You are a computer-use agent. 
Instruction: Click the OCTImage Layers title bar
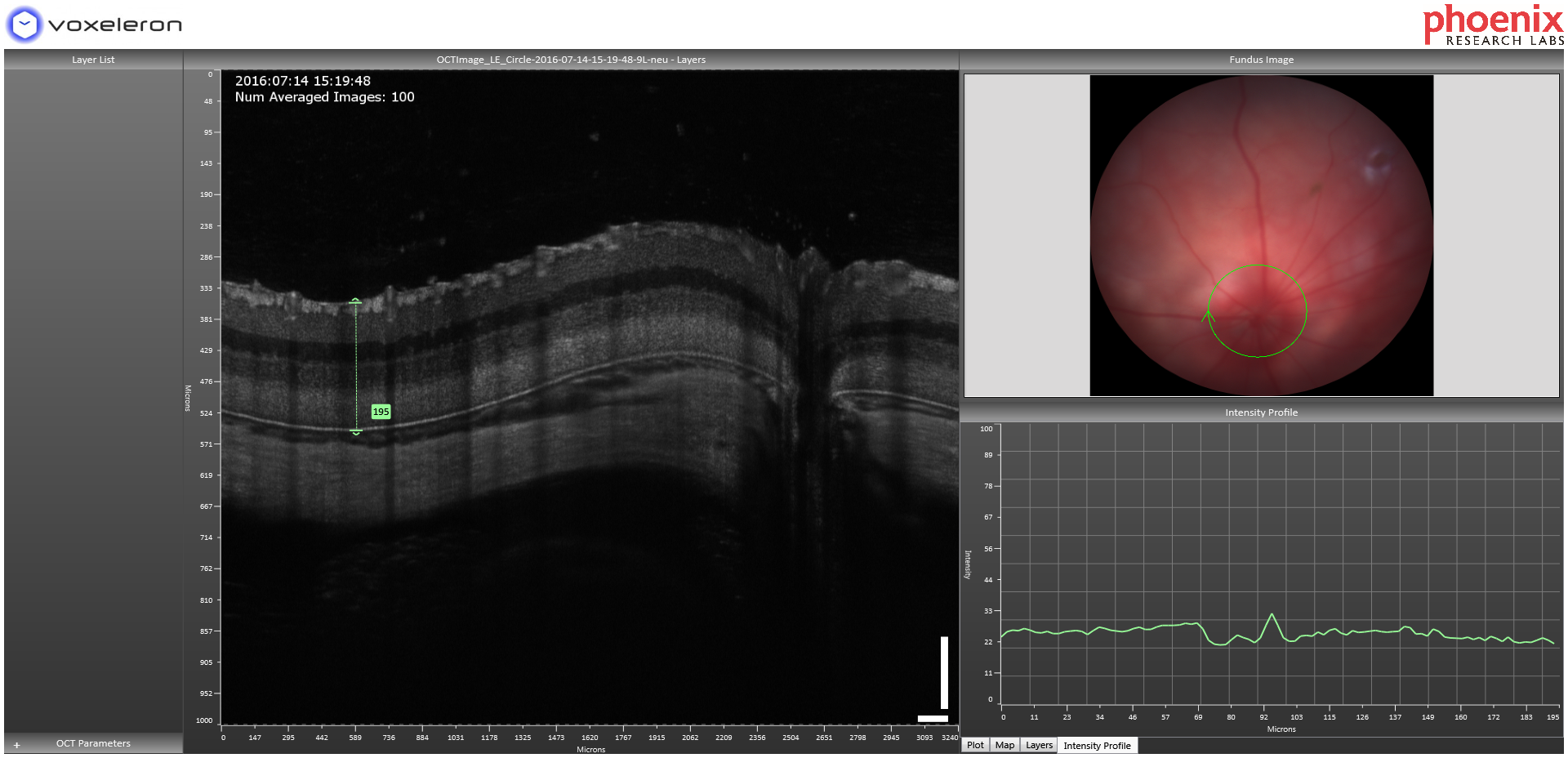coord(571,59)
